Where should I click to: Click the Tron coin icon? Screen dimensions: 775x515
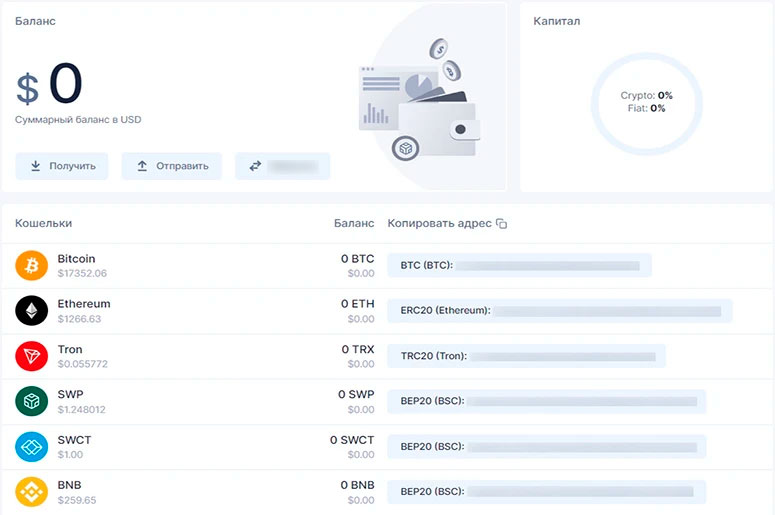(x=31, y=356)
